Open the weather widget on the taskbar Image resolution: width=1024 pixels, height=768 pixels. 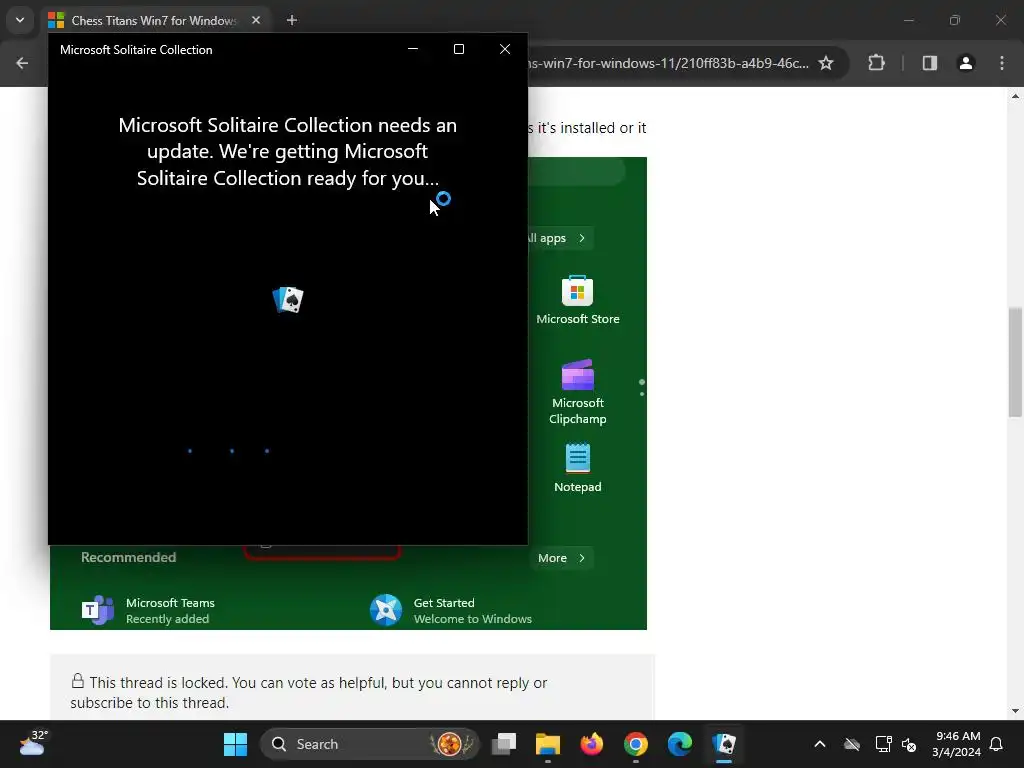point(33,743)
